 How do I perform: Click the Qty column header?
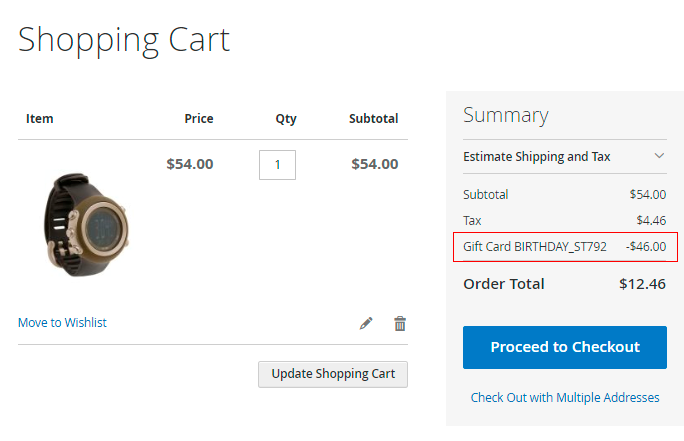(x=286, y=118)
